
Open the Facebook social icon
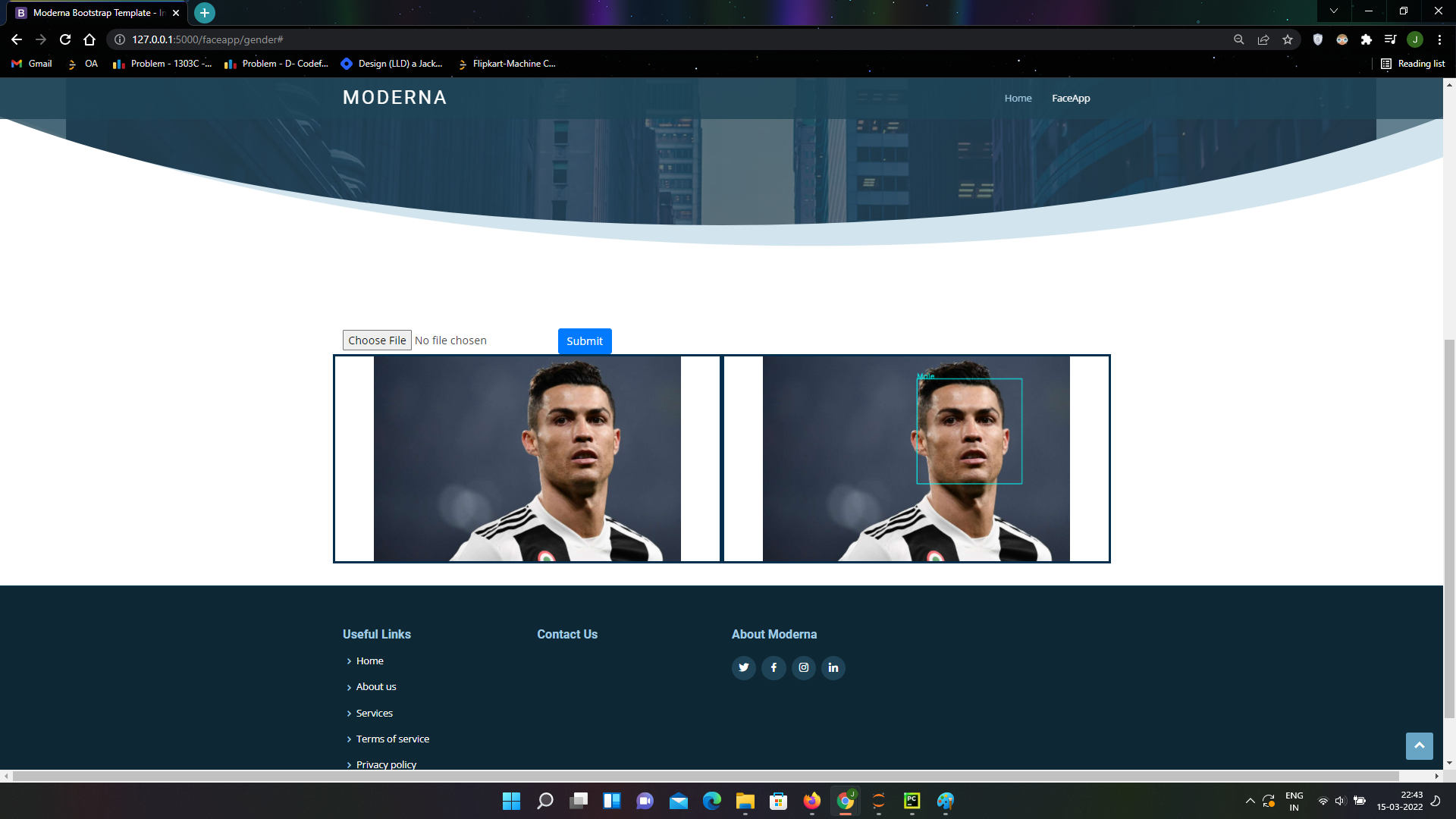tap(773, 667)
